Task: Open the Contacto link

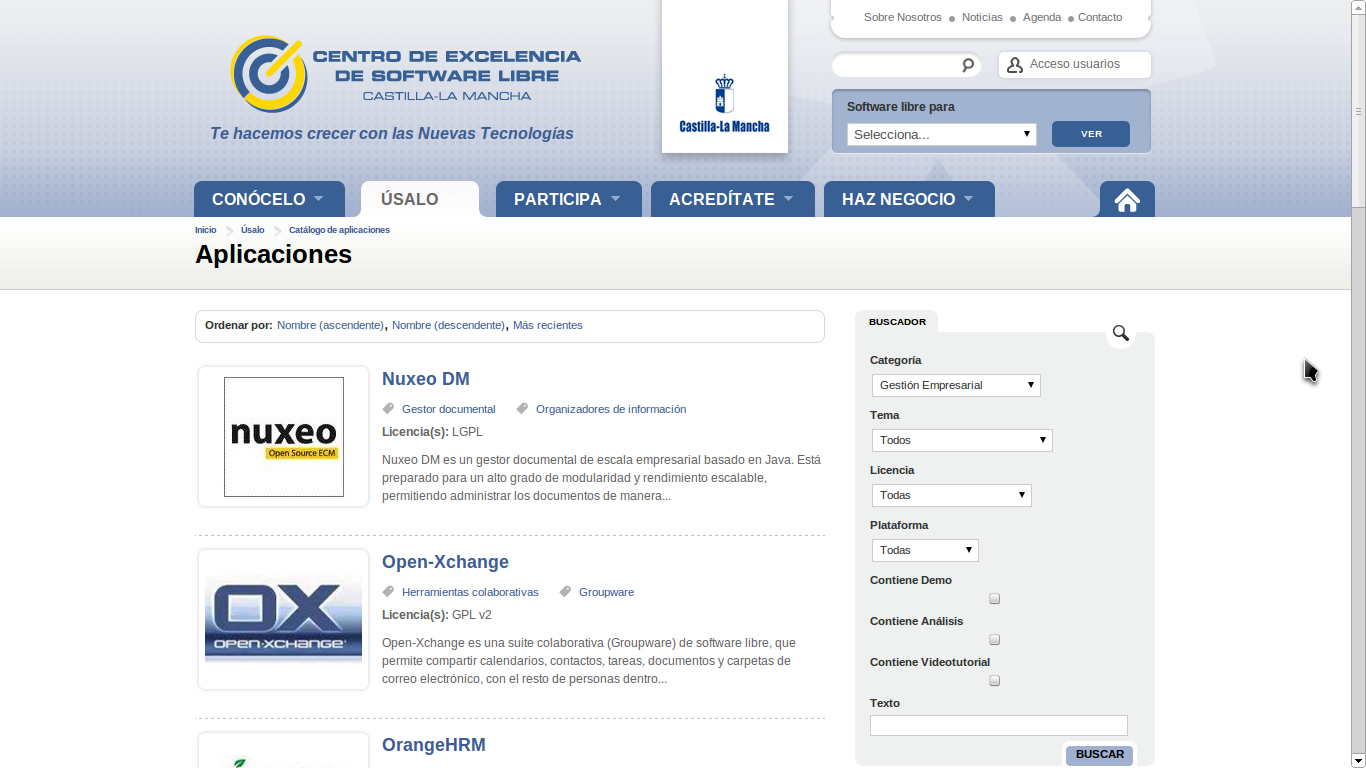Action: [1100, 17]
